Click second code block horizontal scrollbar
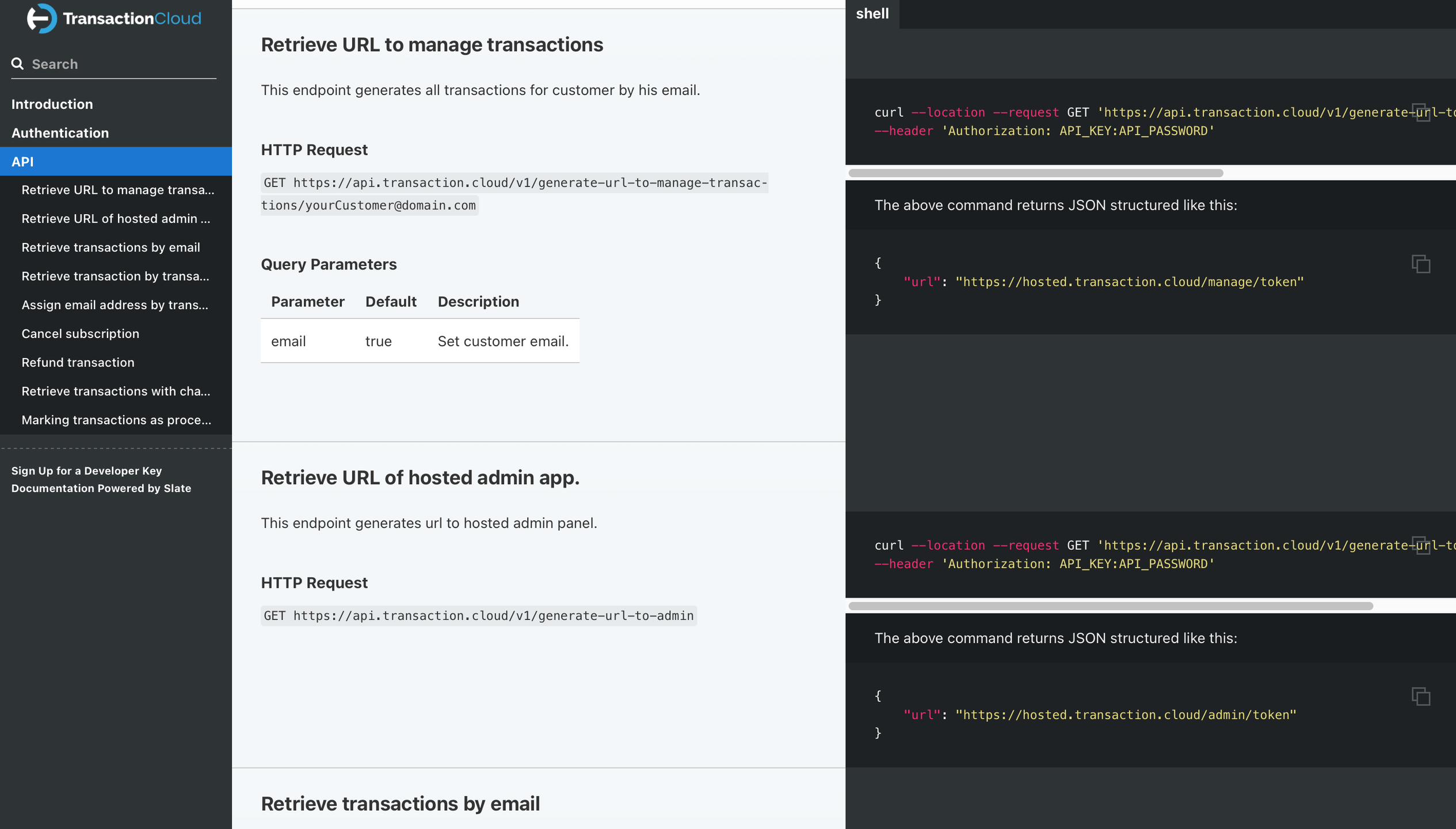 (1110, 606)
